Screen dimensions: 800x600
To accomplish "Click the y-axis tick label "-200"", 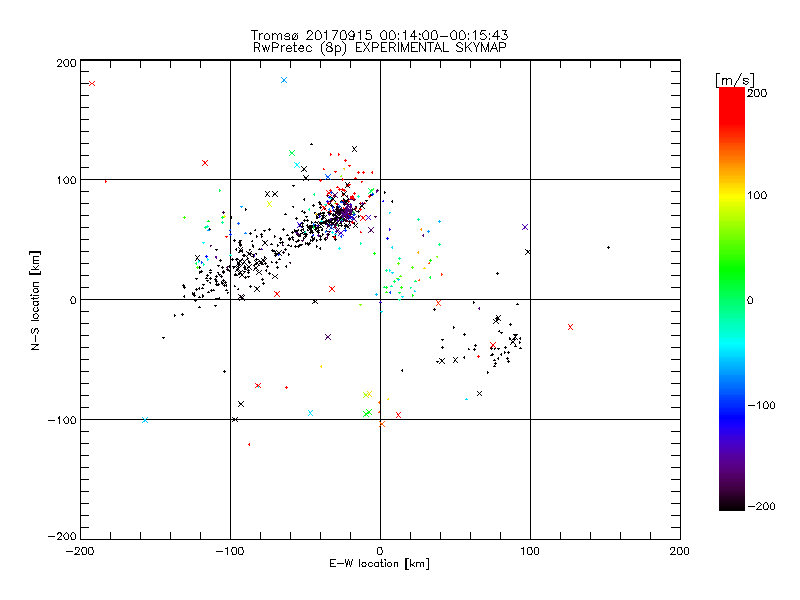I will (x=62, y=536).
